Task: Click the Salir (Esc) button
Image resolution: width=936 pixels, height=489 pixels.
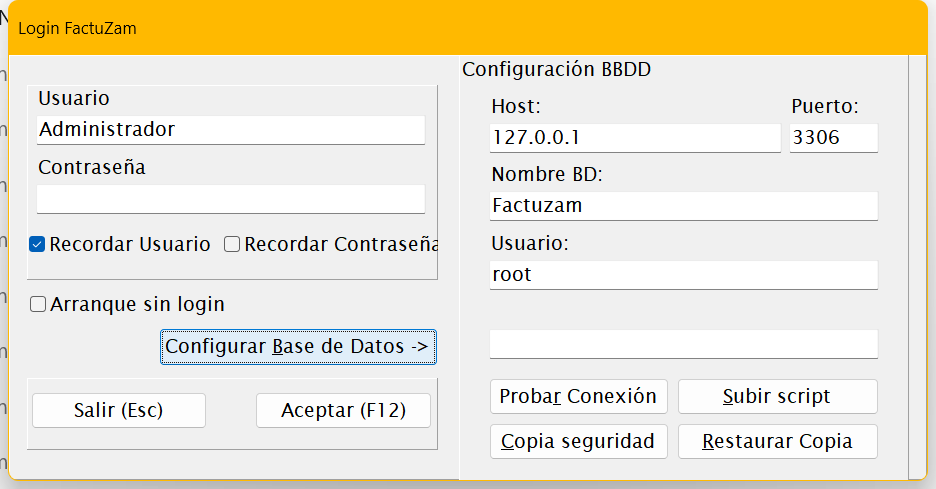Action: pos(119,410)
